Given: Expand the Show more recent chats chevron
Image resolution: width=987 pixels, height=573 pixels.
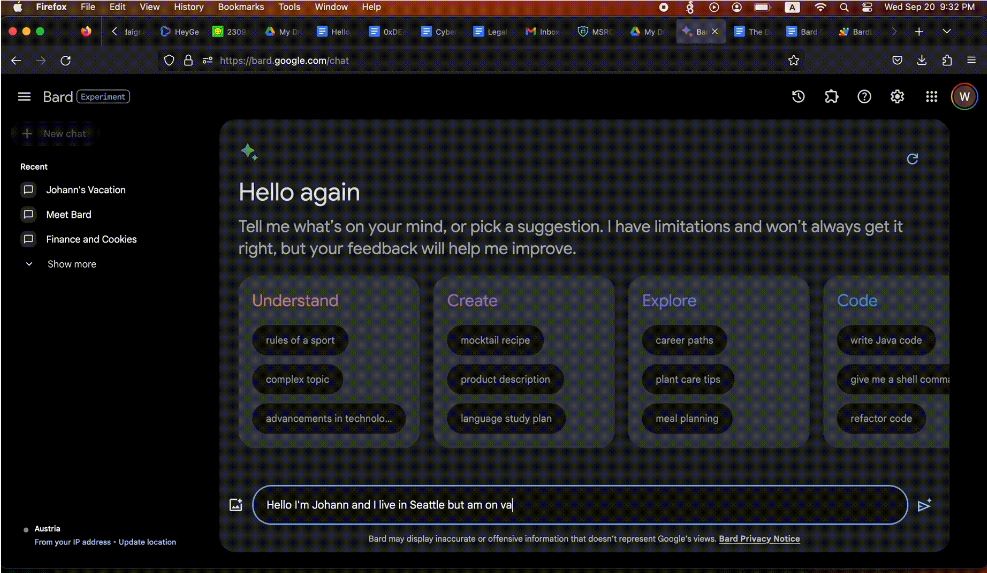Looking at the screenshot, I should [29, 264].
